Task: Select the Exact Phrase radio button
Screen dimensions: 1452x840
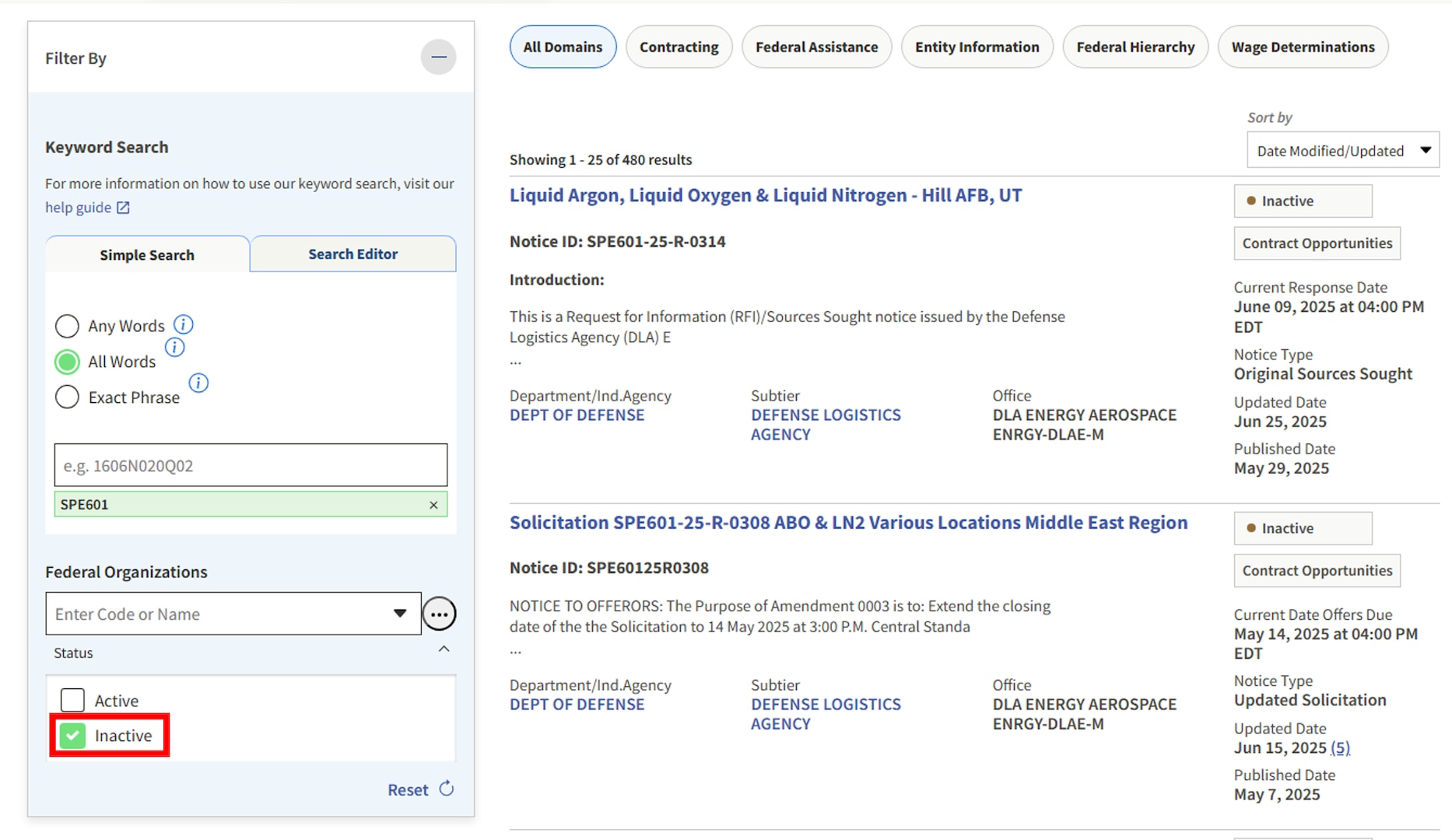Action: coord(67,397)
